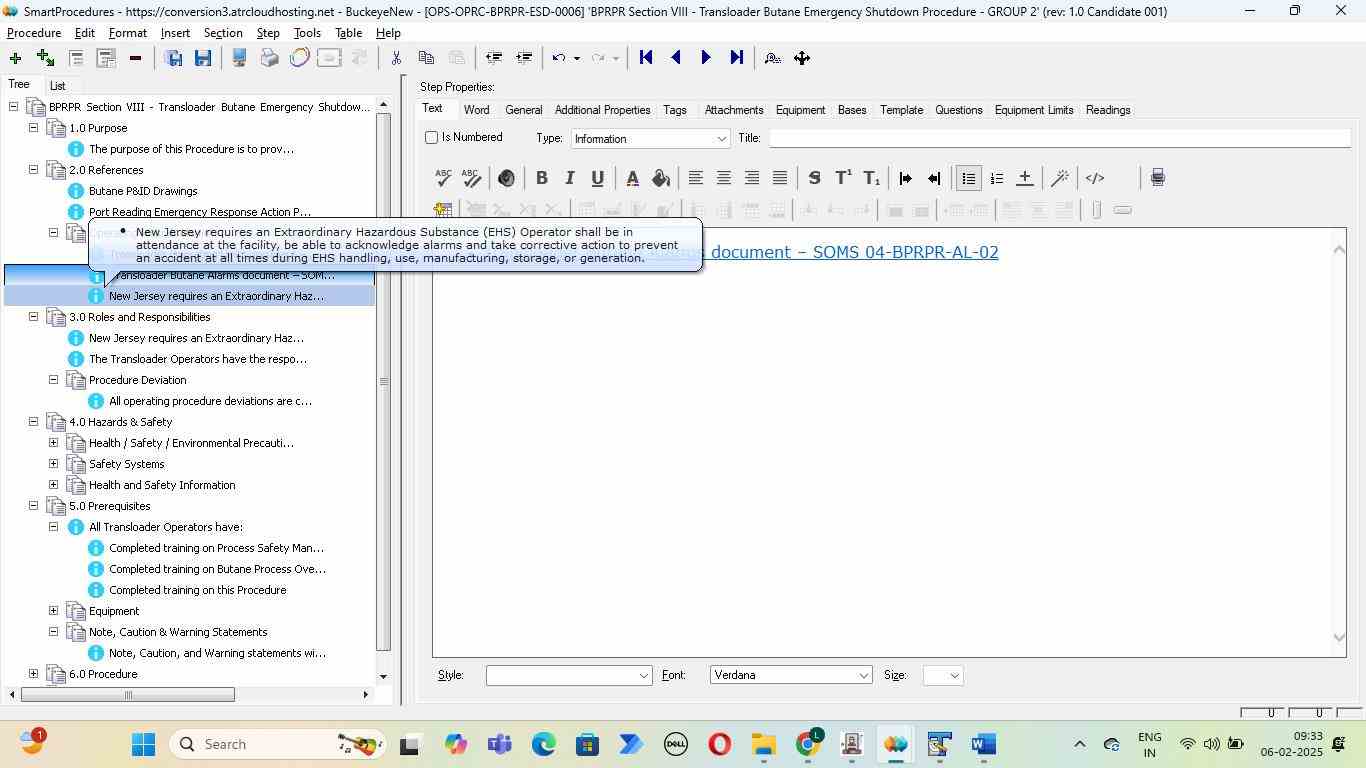Select the Procedure Deviation tree item

coord(137,380)
